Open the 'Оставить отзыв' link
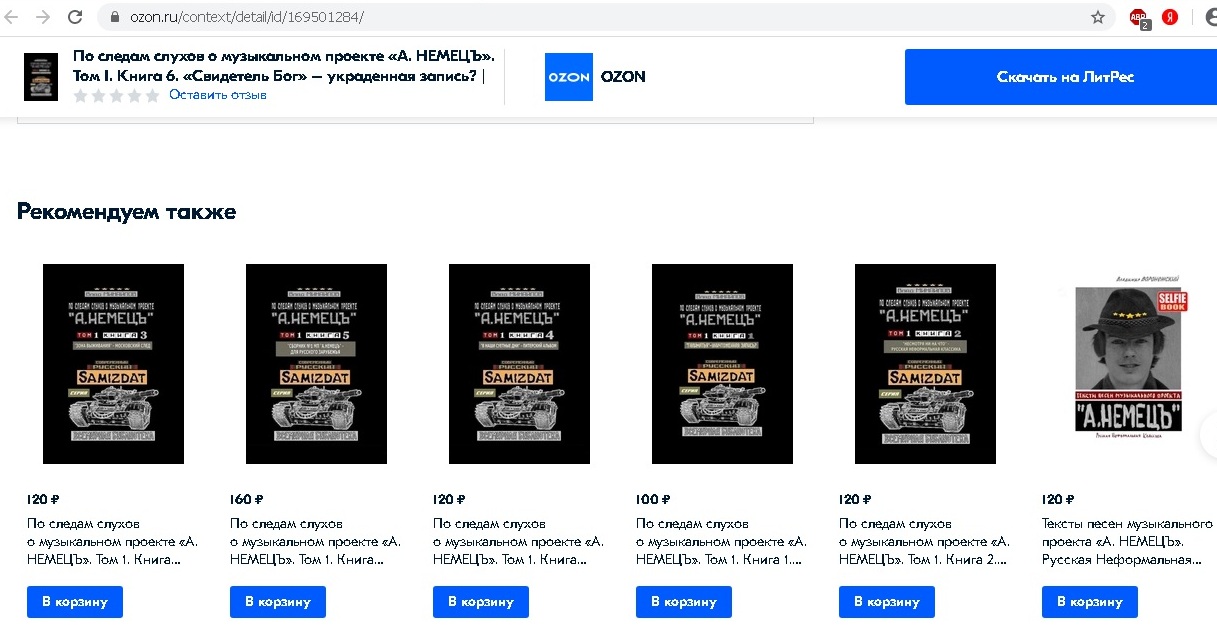Viewport: 1217px width, 630px height. pos(218,95)
